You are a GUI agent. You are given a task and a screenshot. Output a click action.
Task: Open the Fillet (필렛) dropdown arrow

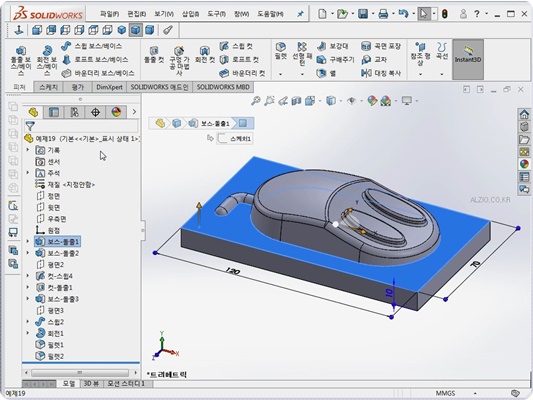pos(280,74)
